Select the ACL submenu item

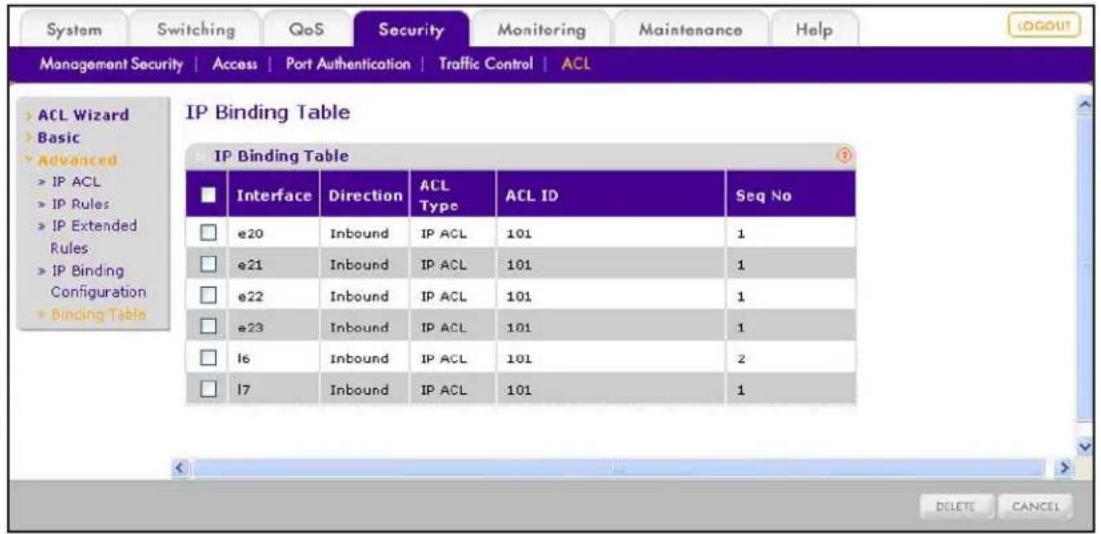pos(576,65)
